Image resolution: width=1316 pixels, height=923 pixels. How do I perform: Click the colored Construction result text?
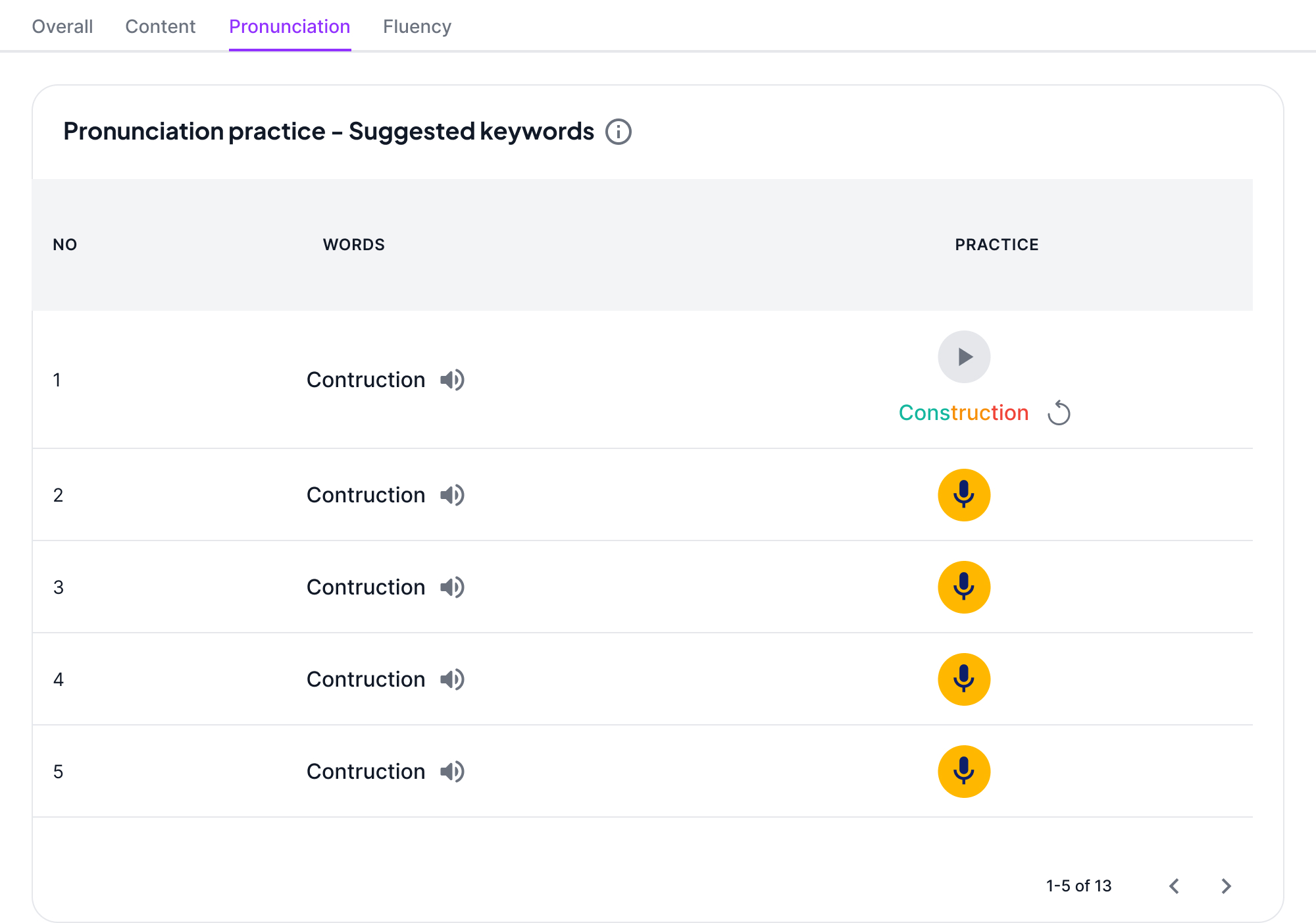(x=963, y=413)
